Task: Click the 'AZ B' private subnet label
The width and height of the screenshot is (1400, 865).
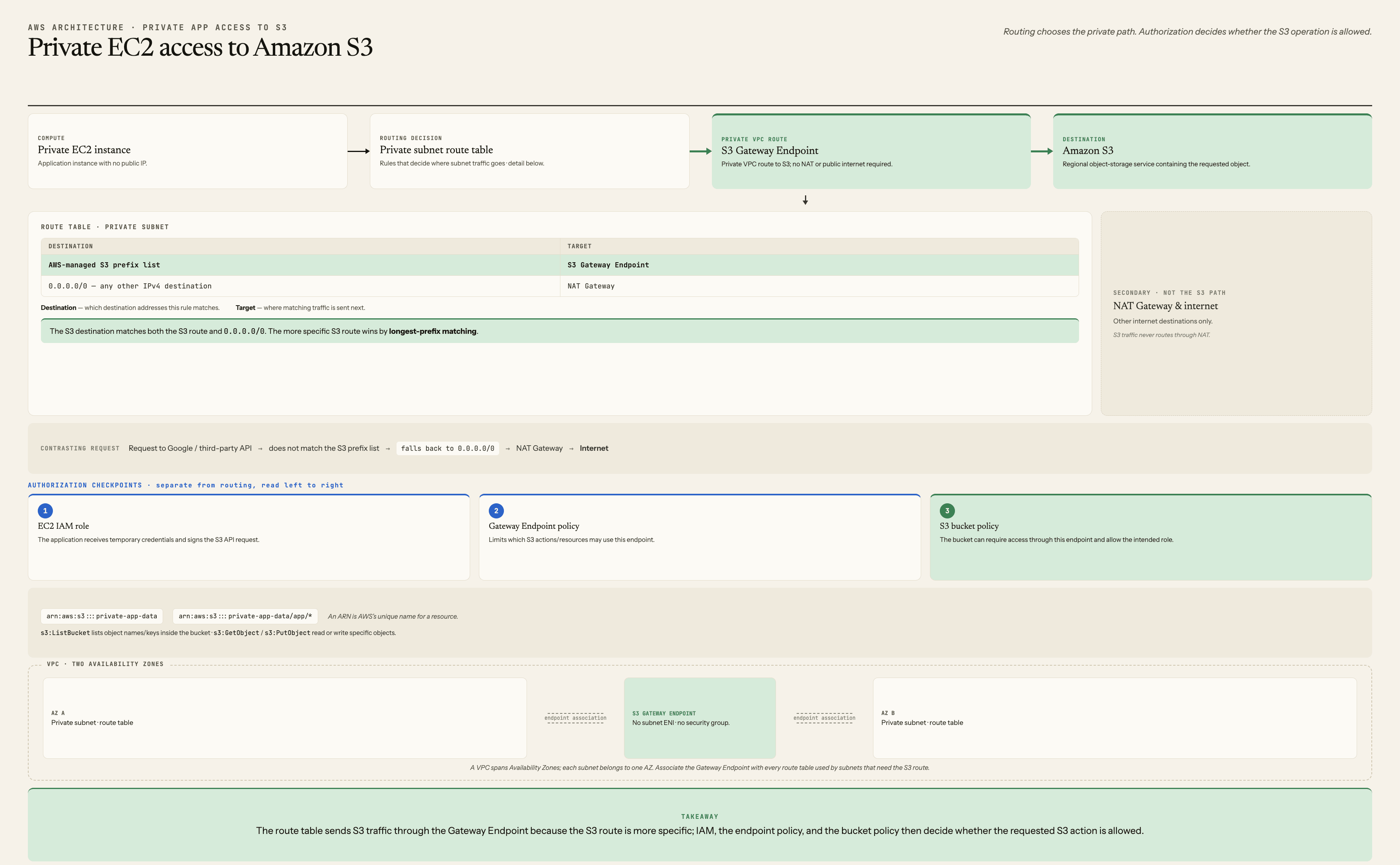Action: point(888,713)
